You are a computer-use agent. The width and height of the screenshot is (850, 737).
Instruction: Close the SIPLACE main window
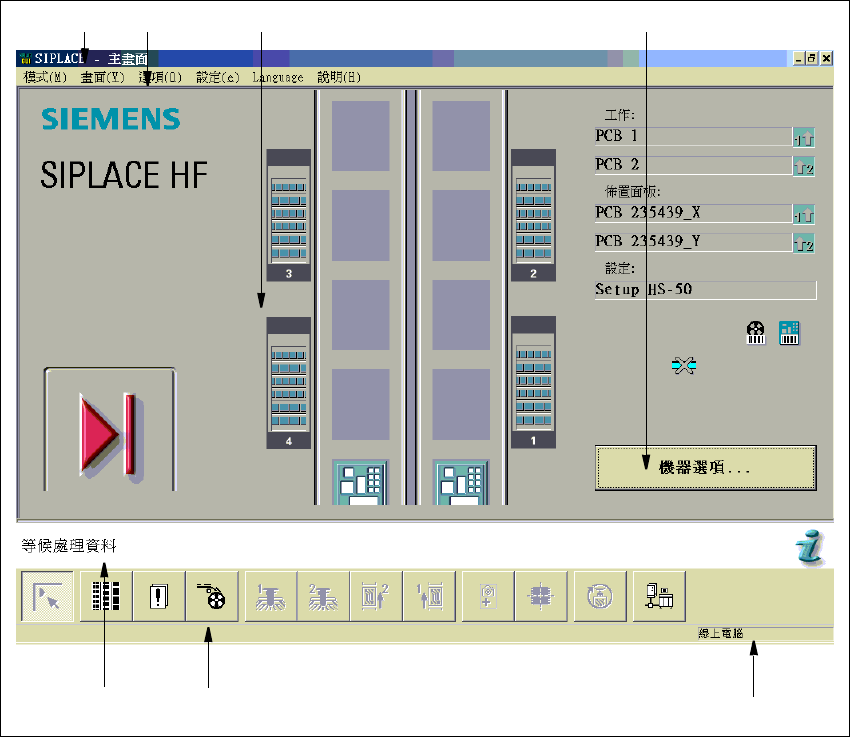[826, 59]
